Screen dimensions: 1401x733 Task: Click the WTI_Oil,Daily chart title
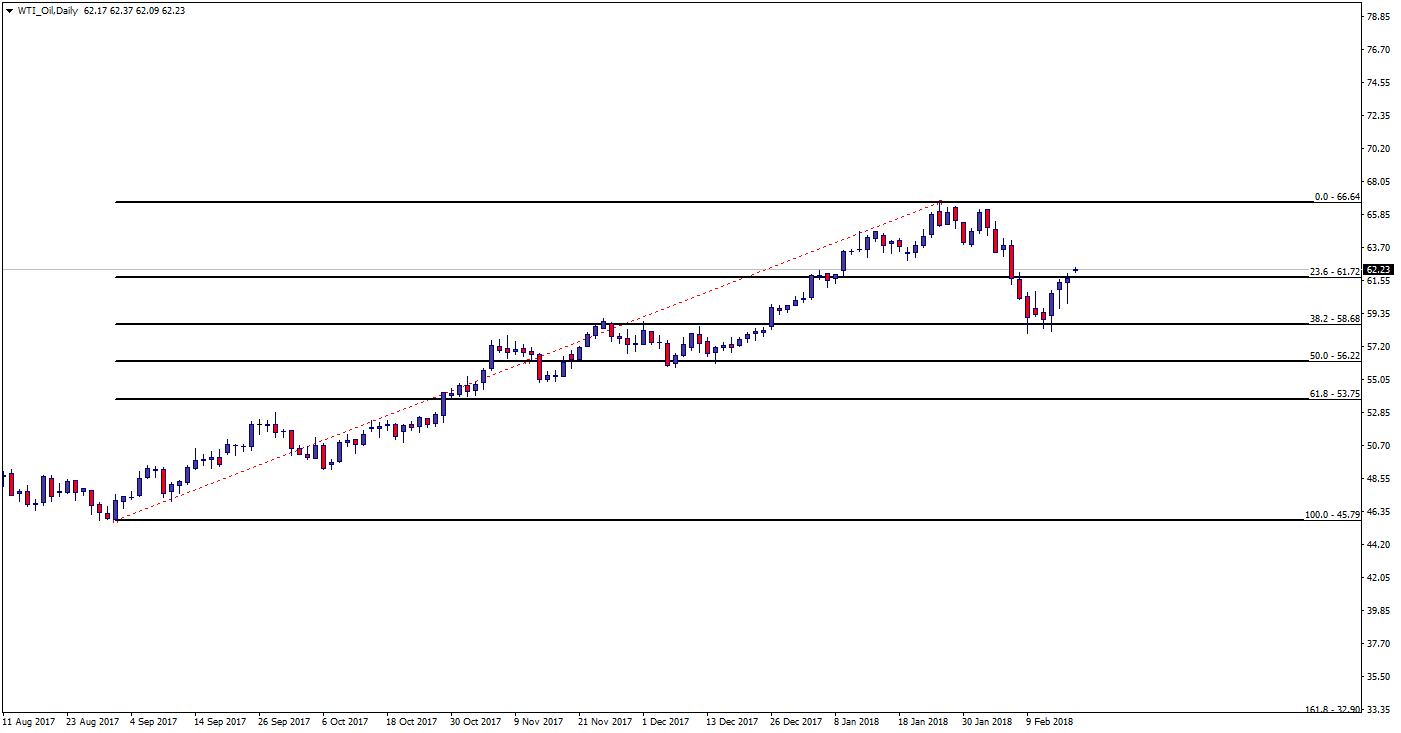pyautogui.click(x=47, y=10)
